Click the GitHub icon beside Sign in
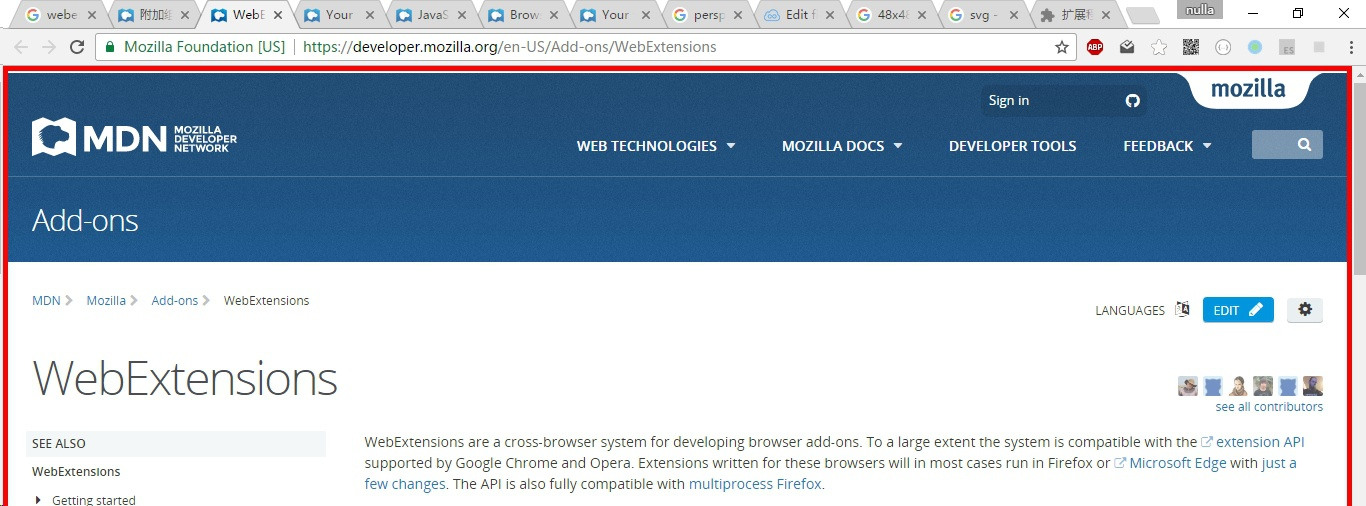The width and height of the screenshot is (1366, 506). (x=1133, y=100)
